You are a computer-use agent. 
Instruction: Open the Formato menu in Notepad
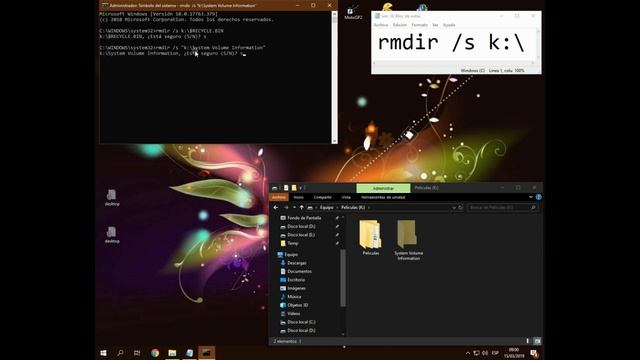[419, 25]
